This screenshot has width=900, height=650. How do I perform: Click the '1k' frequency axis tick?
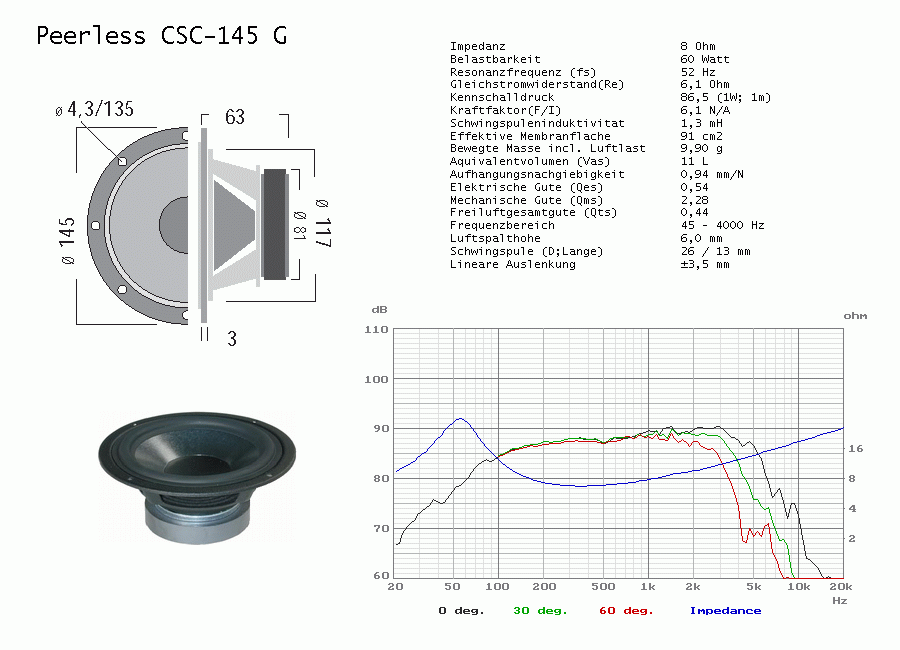coord(647,587)
